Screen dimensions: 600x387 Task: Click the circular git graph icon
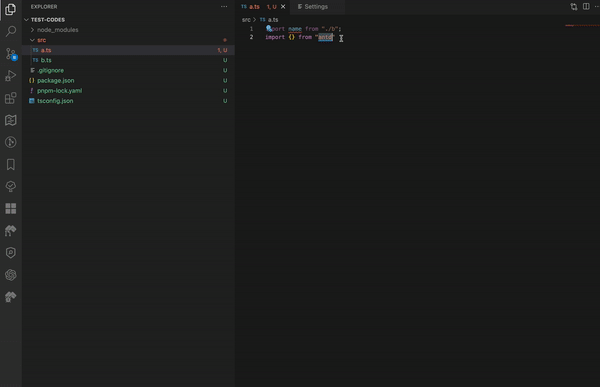tap(11, 142)
